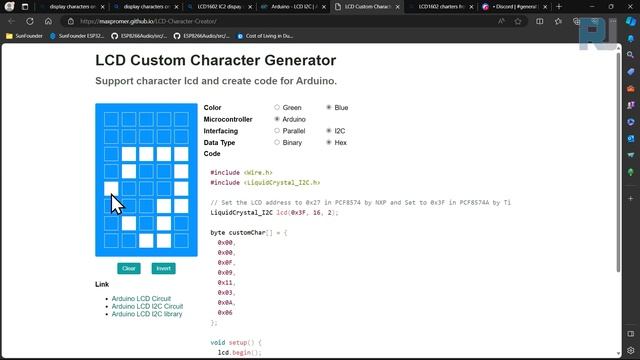This screenshot has width=640, height=360.
Task: Open the Arduino LCD I2C Circuit link
Action: coord(147,306)
